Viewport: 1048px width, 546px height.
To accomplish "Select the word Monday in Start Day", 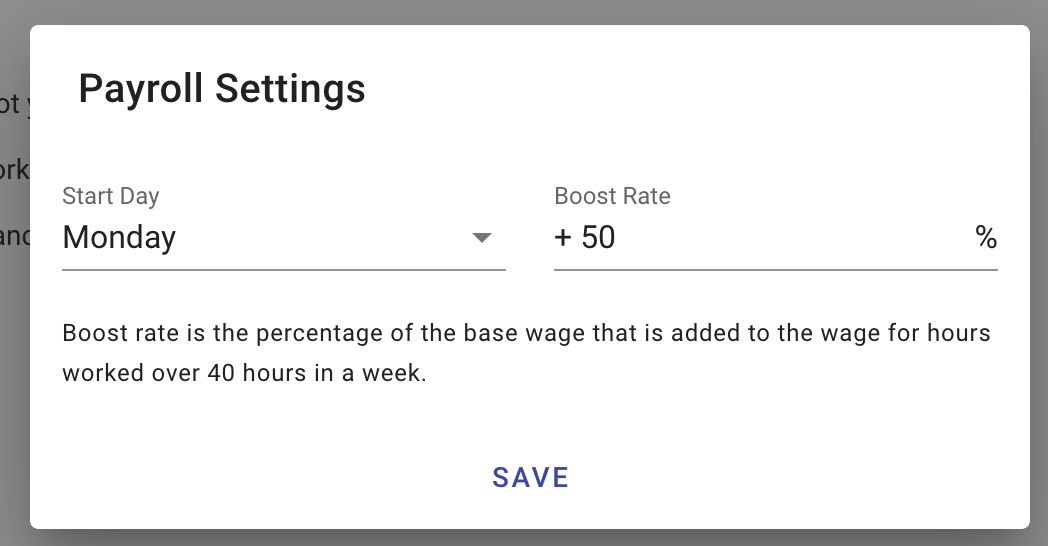I will coord(119,238).
